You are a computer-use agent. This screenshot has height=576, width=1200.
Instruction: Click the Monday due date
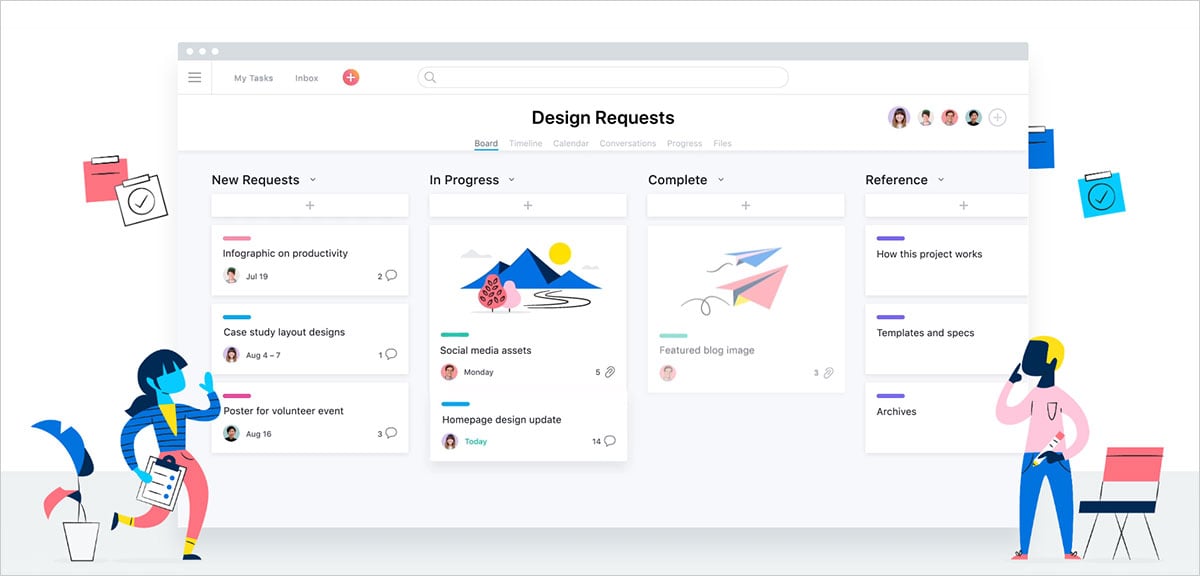[479, 372]
